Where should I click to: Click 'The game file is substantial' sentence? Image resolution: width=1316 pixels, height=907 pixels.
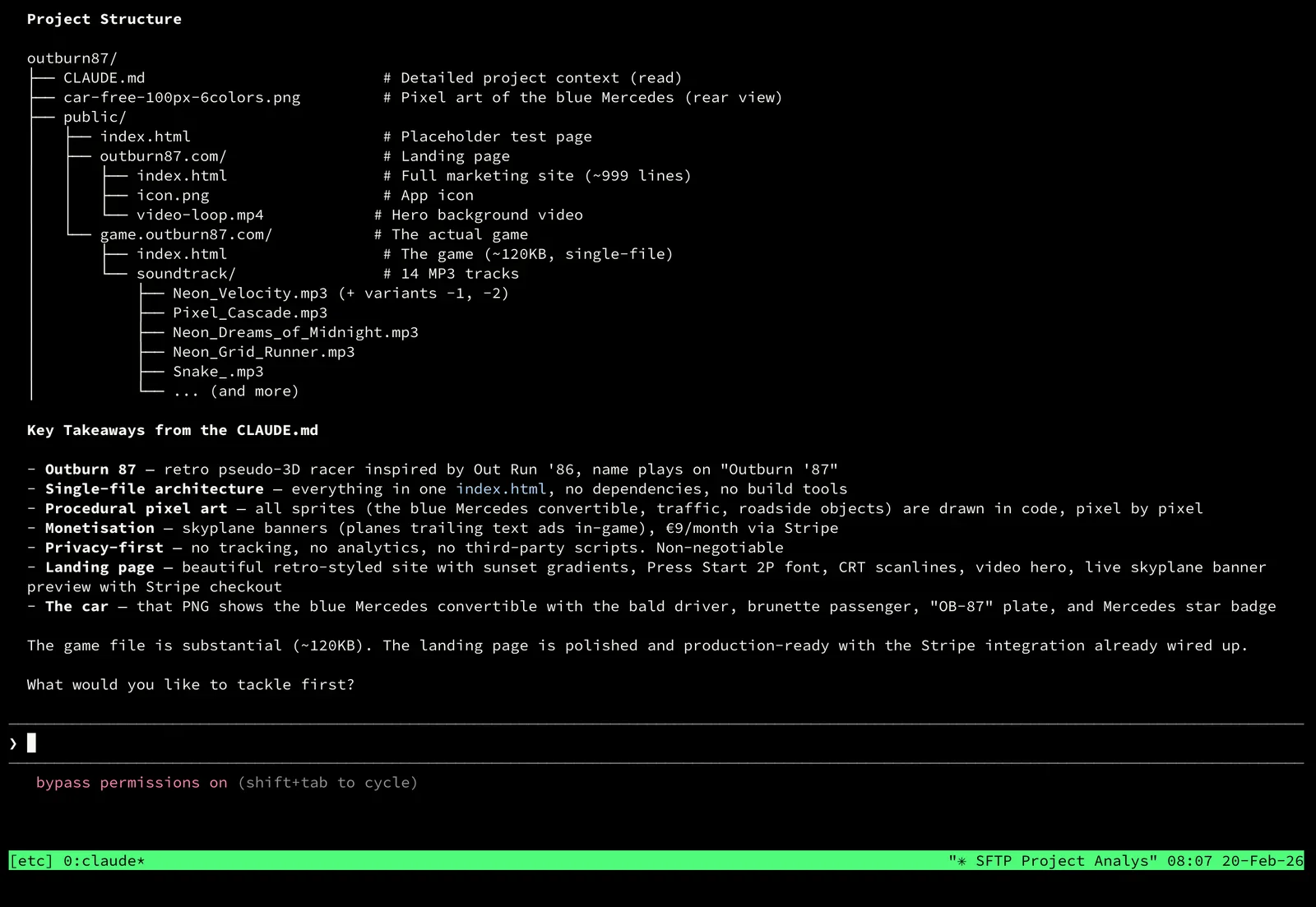pos(200,646)
